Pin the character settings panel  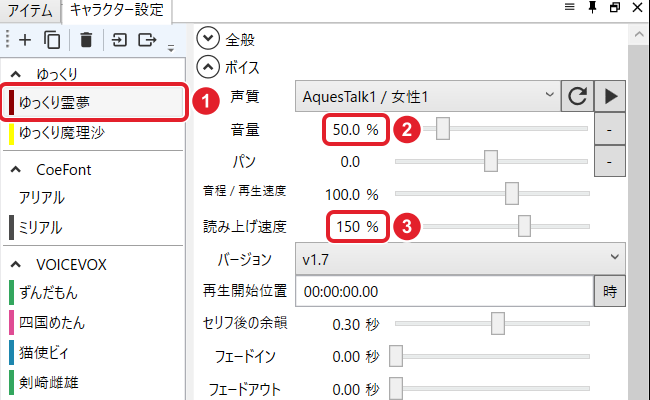592,7
